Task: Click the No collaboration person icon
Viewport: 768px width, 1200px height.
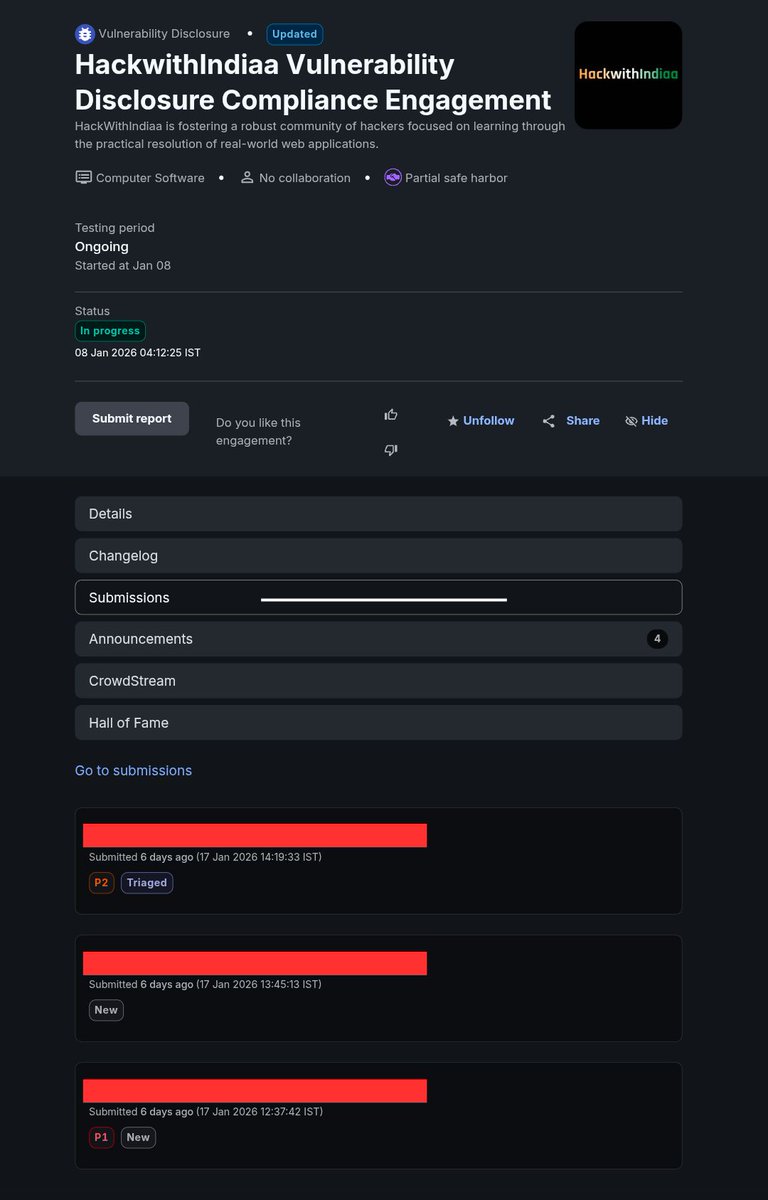Action: point(247,178)
